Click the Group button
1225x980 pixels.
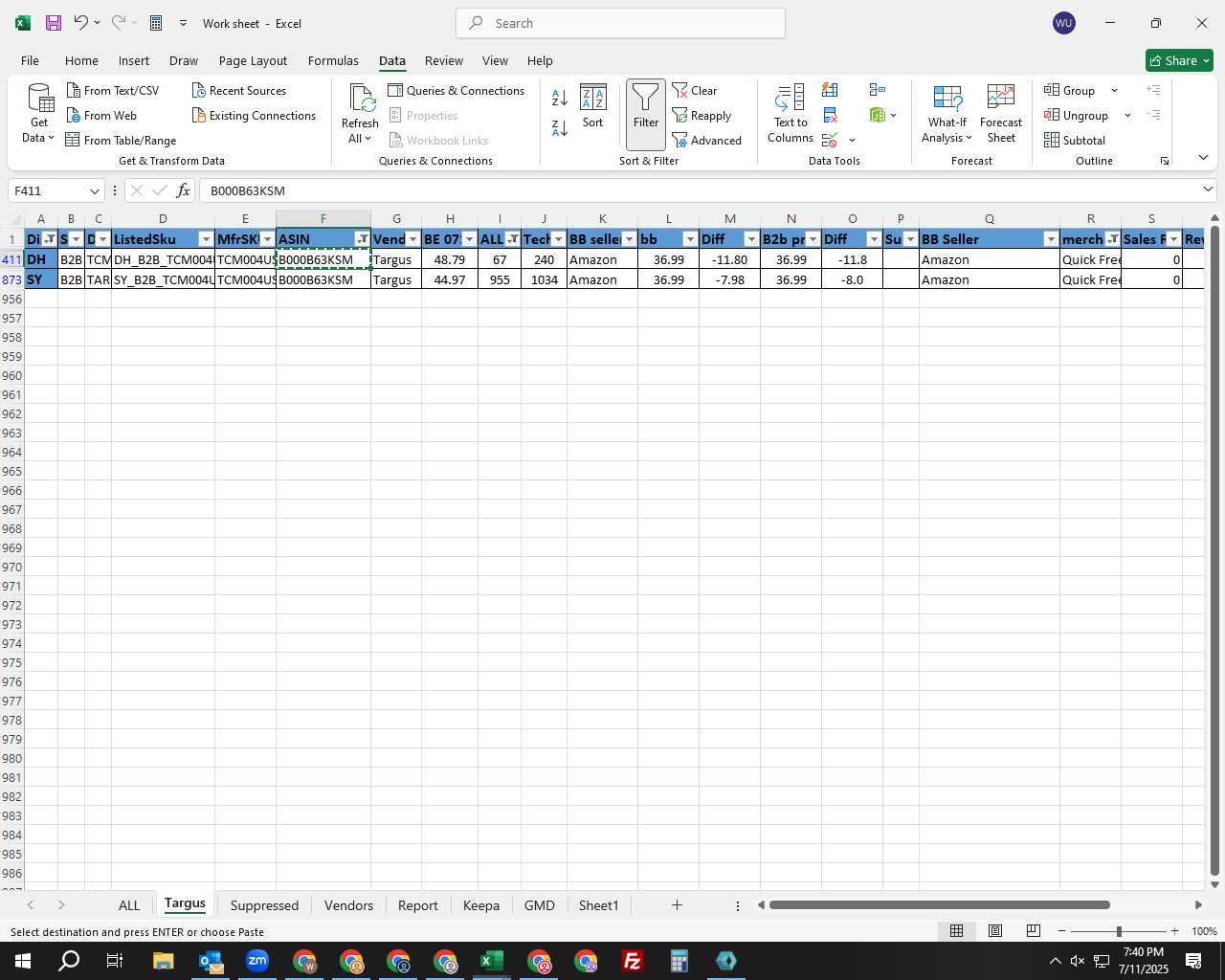[1071, 90]
